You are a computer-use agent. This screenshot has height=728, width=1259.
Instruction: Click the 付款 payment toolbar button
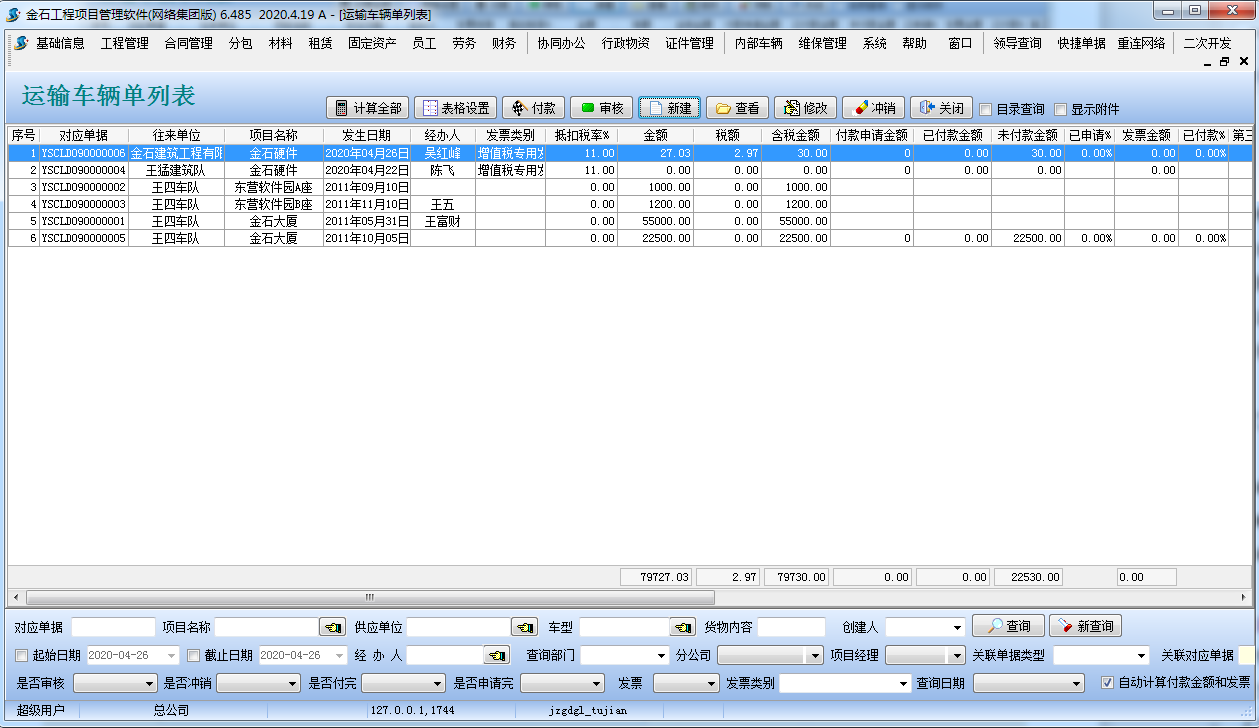(x=533, y=108)
